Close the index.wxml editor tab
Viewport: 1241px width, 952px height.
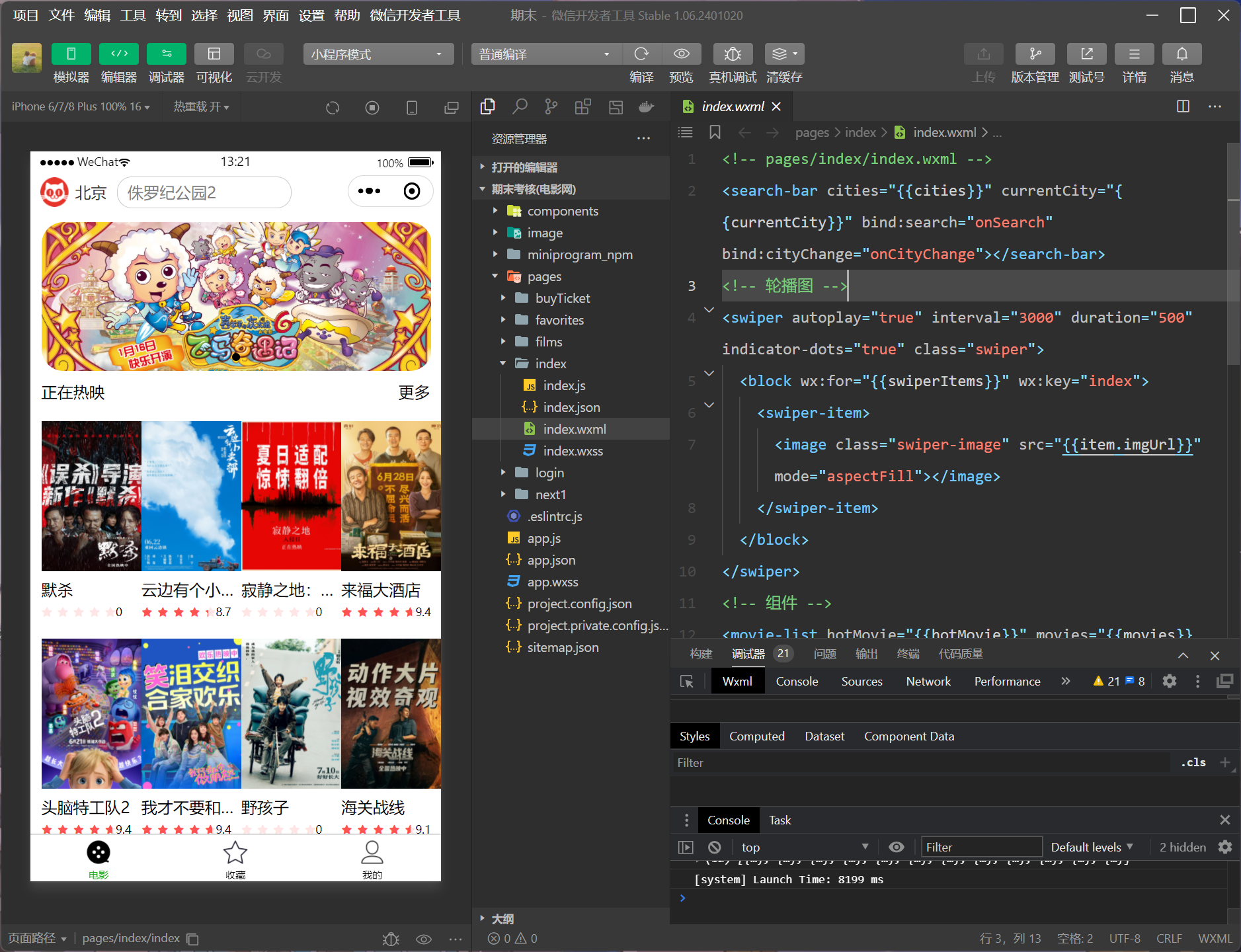point(777,106)
